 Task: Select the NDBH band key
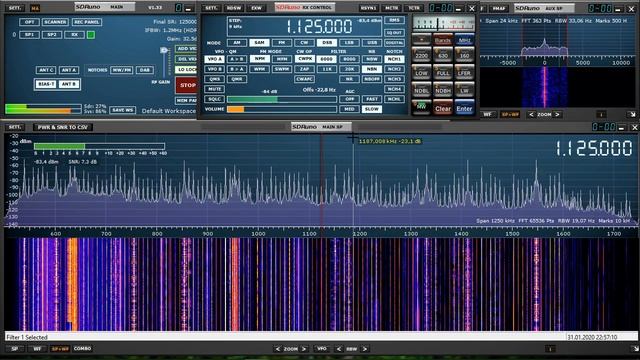[443, 90]
